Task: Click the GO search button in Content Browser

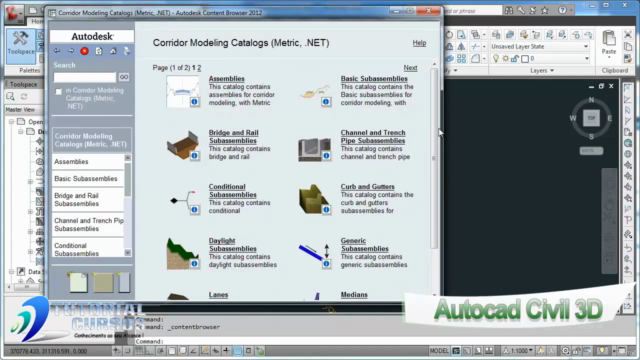Action: 124,77
